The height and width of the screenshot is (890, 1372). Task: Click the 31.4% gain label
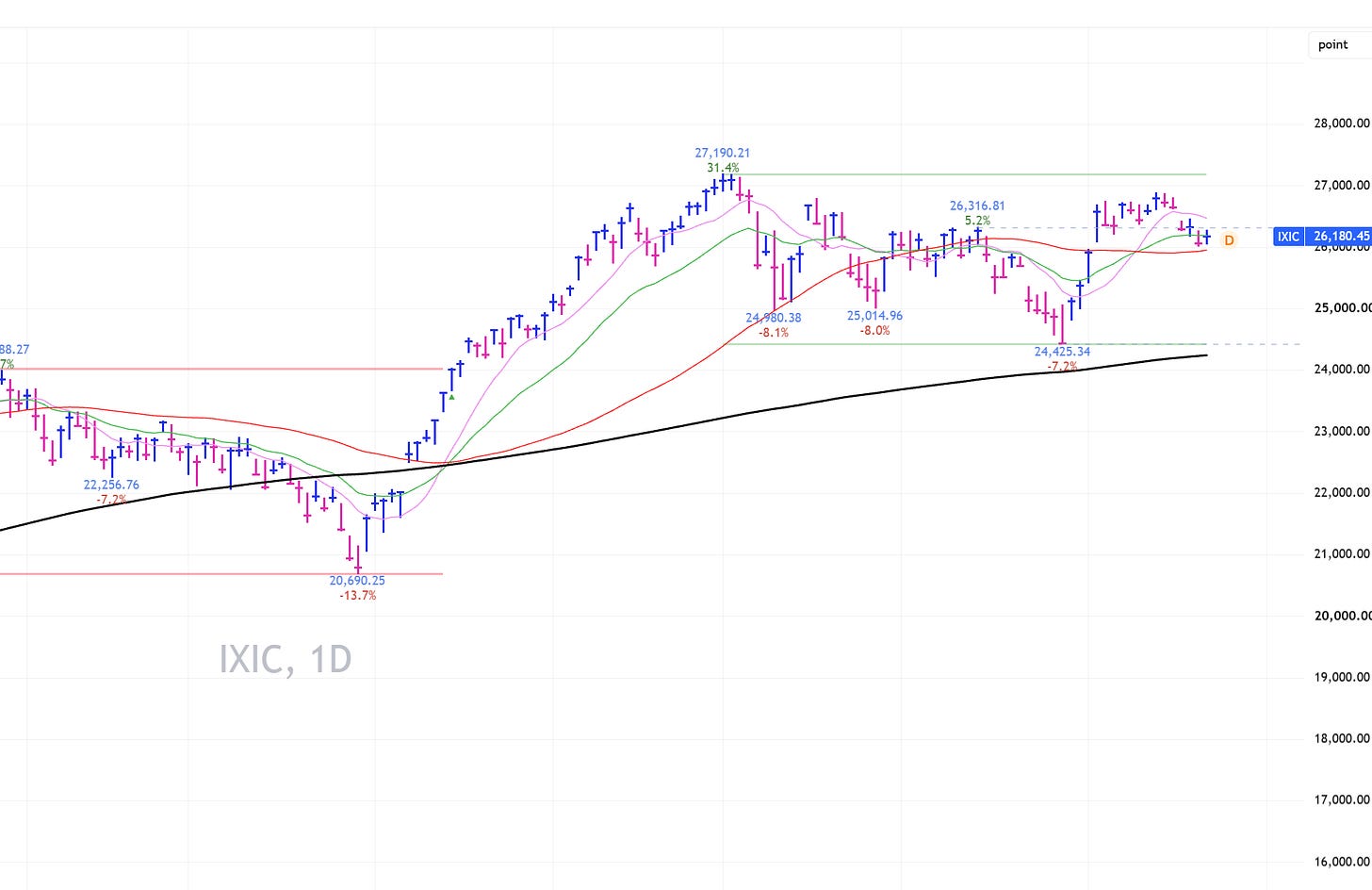click(724, 168)
